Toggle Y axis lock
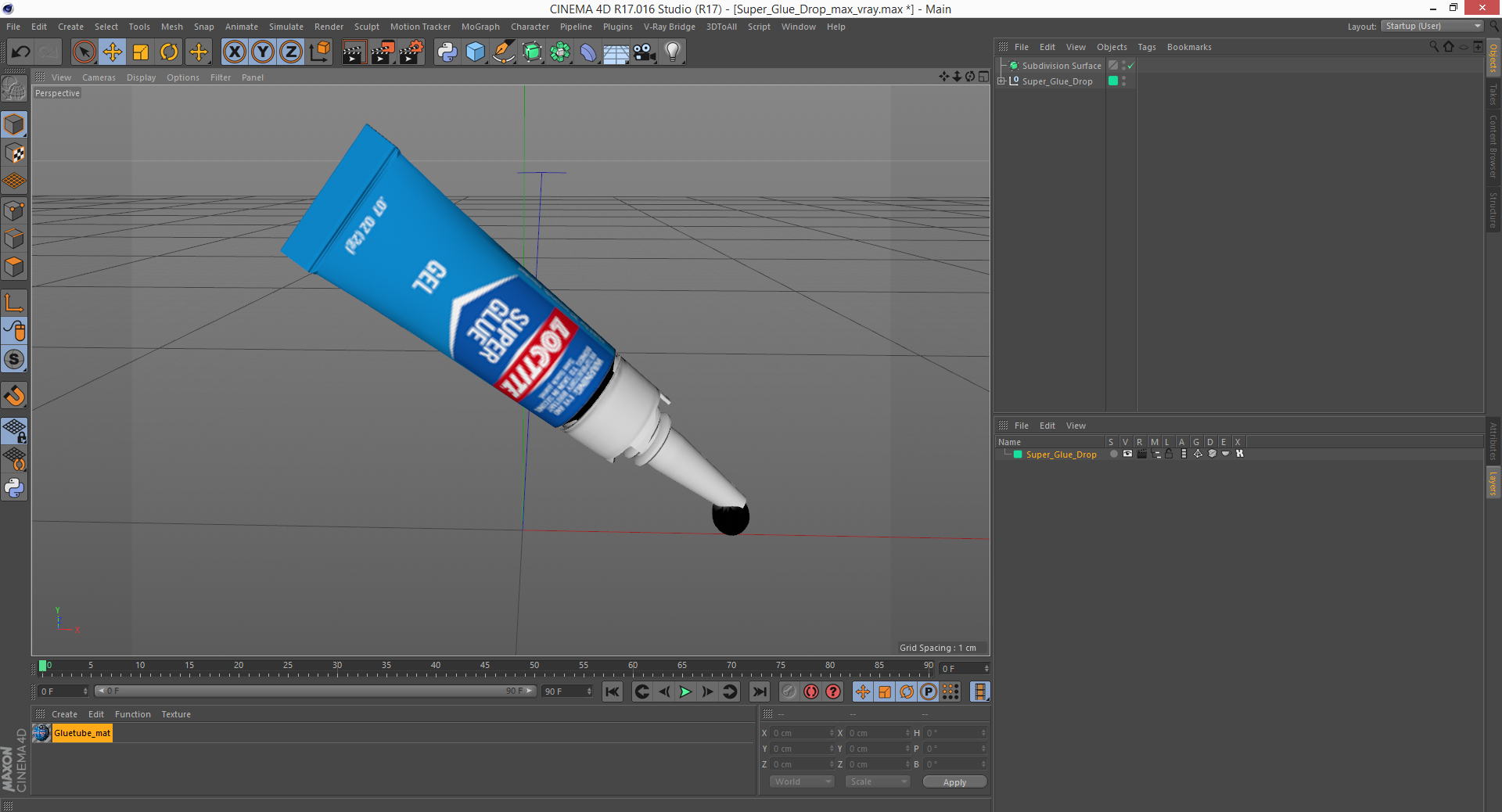 point(263,52)
